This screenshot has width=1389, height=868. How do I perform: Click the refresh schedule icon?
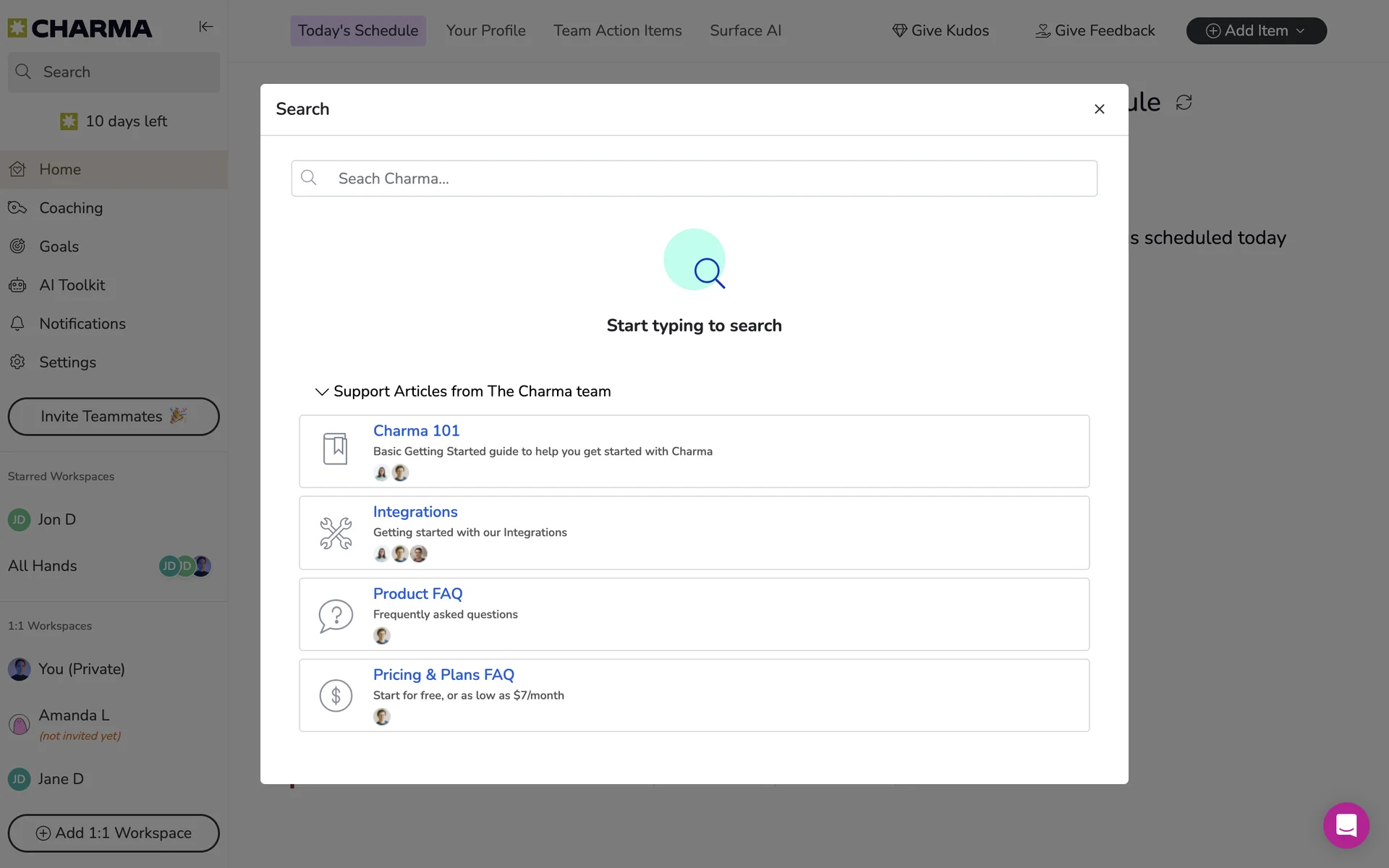coord(1184,103)
